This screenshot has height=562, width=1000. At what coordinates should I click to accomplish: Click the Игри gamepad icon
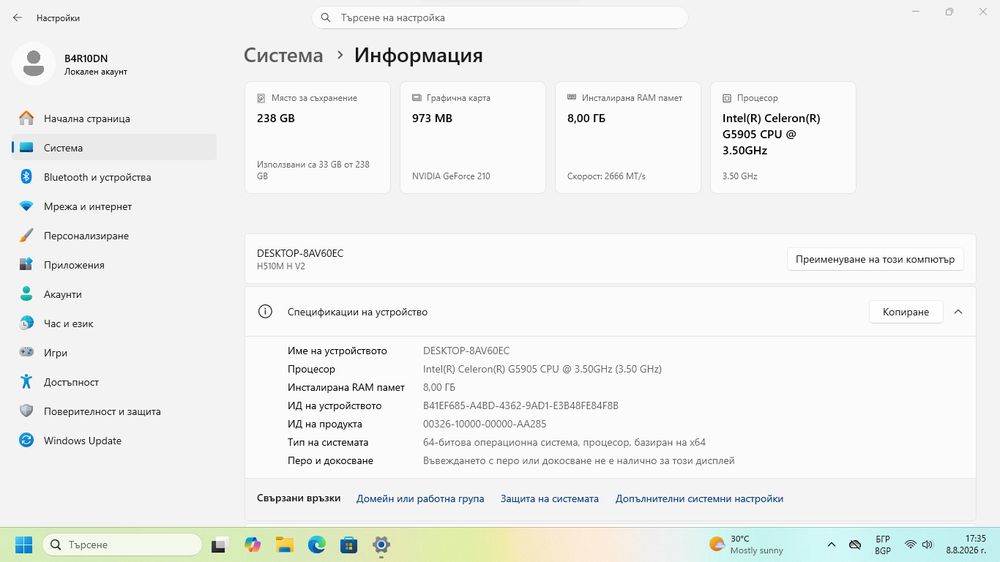pyautogui.click(x=26, y=352)
